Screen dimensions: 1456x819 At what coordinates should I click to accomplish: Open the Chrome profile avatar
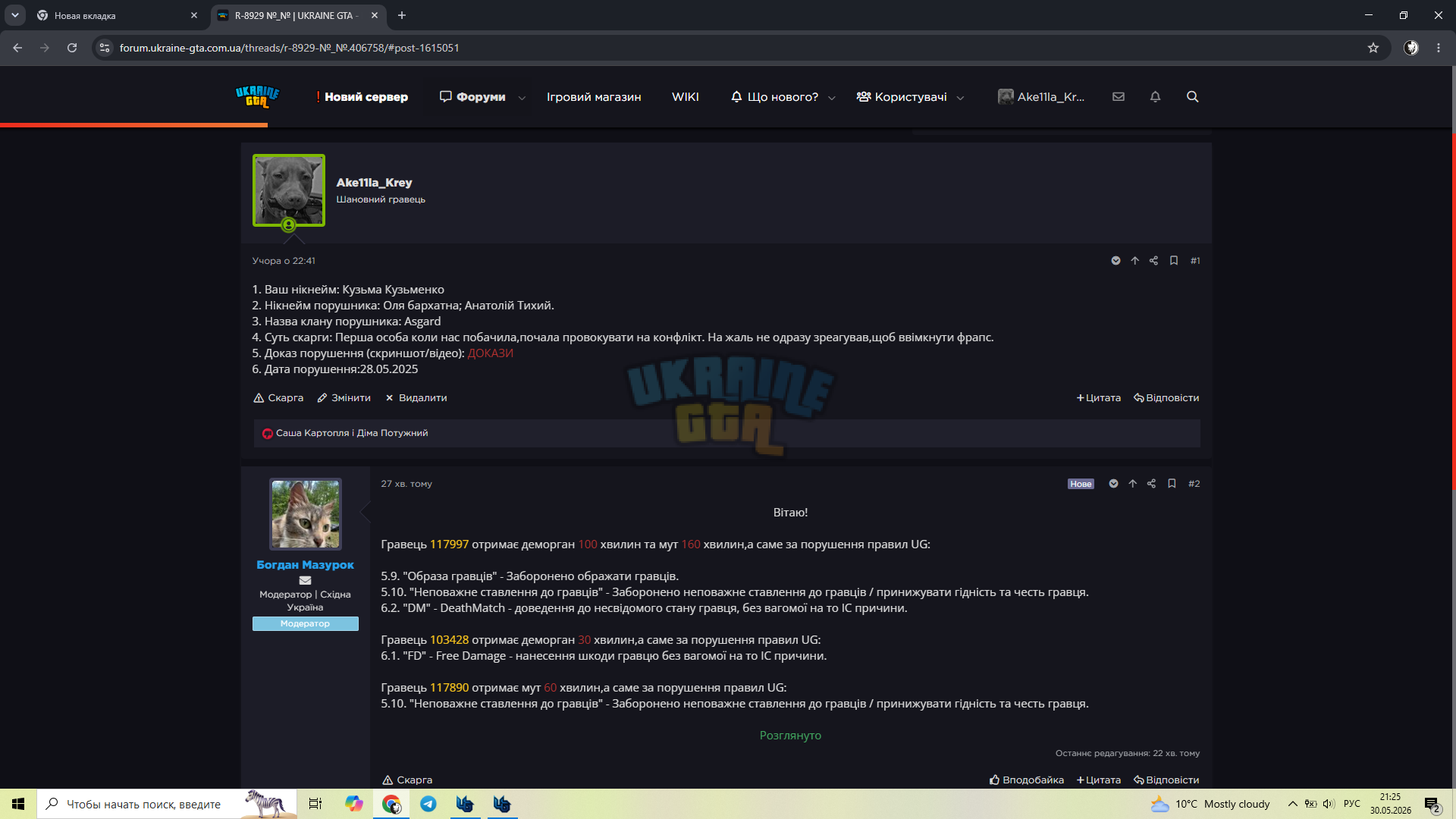point(1411,48)
